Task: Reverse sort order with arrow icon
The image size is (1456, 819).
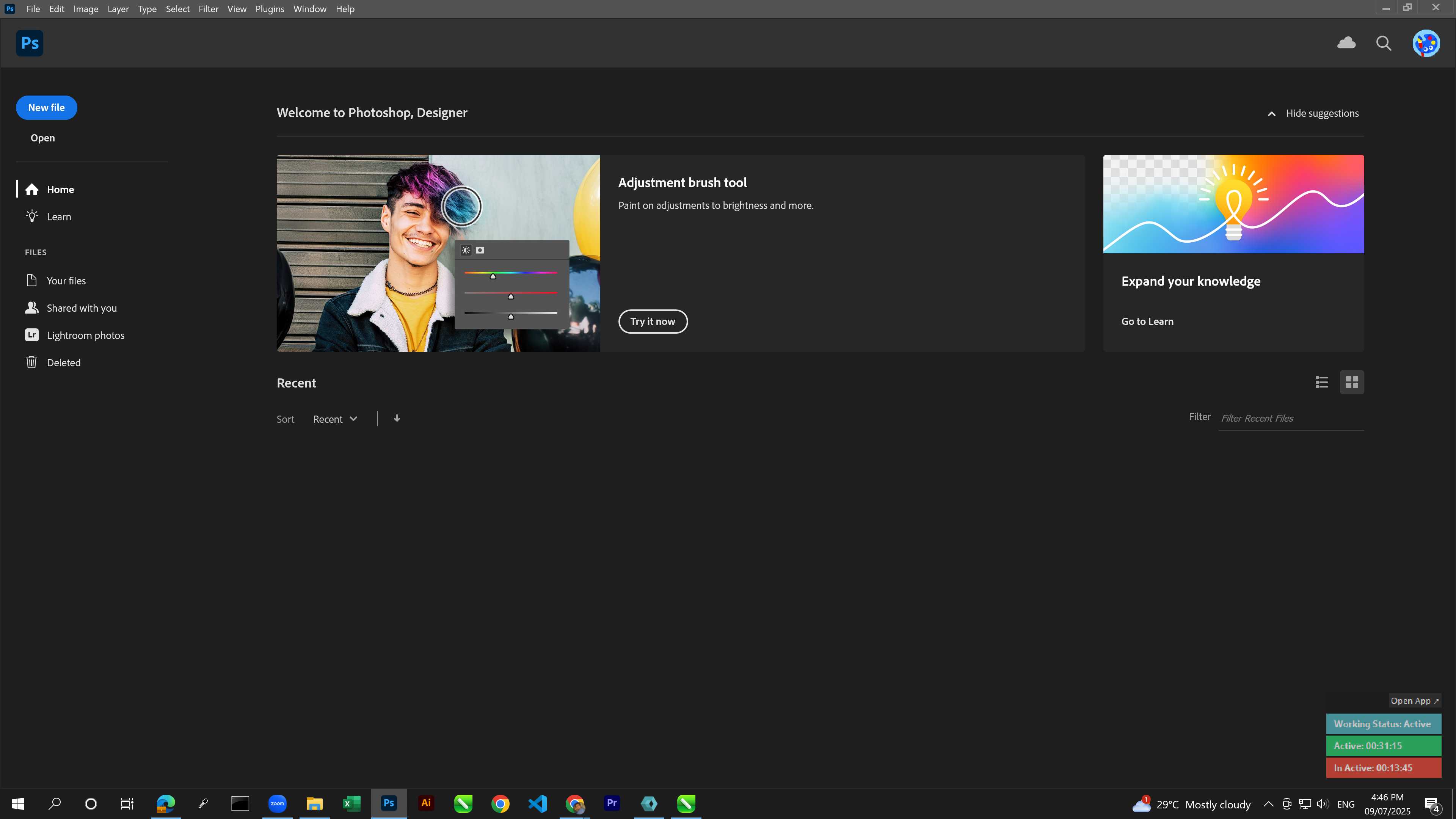Action: [397, 418]
